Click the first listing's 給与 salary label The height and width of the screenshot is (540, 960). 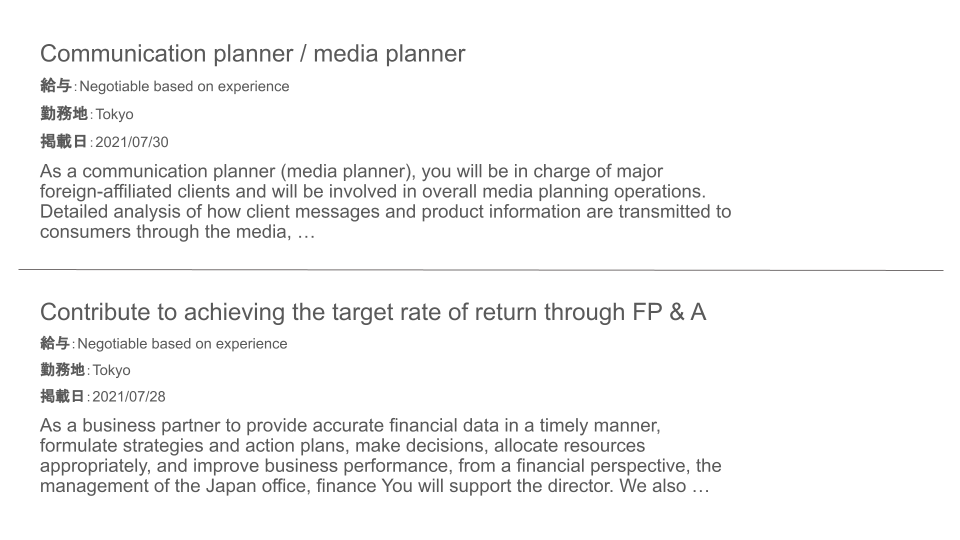pyautogui.click(x=56, y=86)
